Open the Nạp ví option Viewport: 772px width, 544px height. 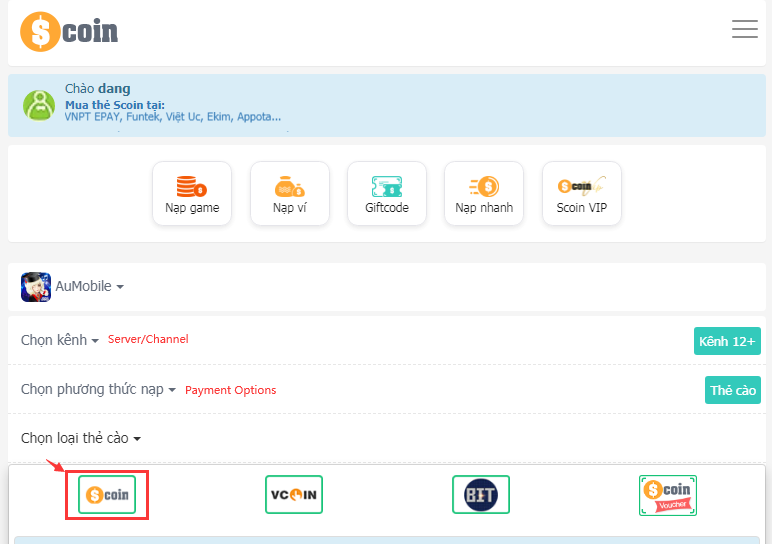point(290,193)
